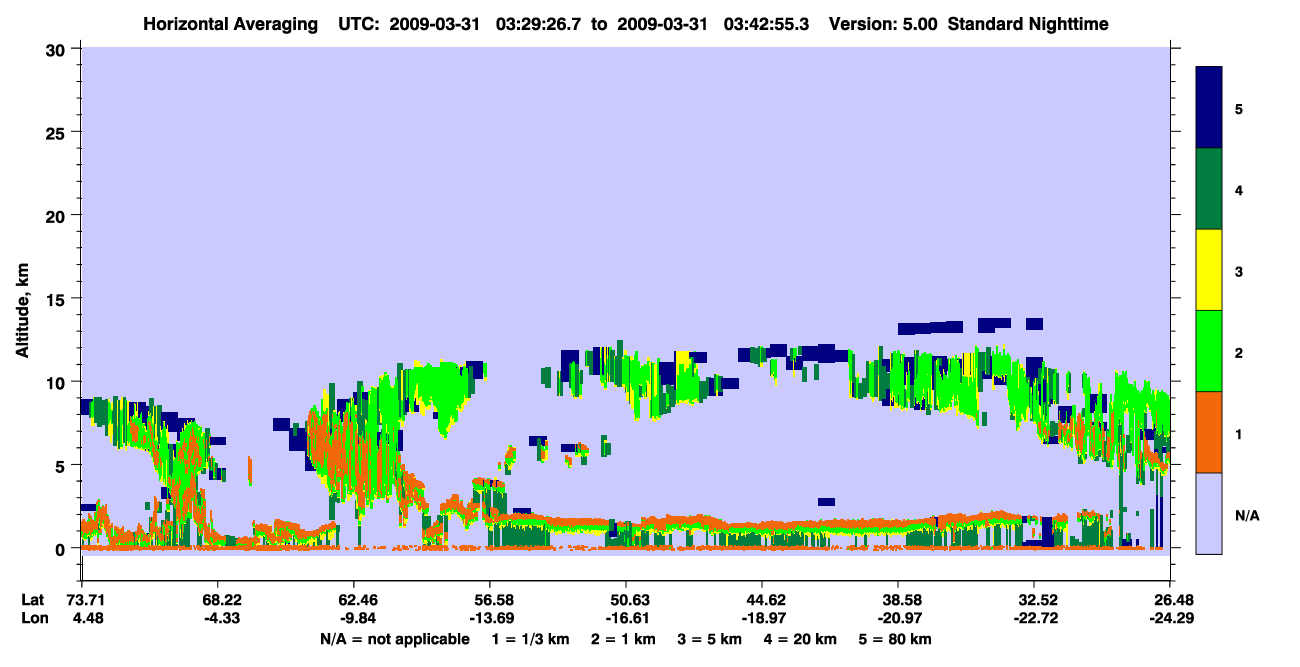This screenshot has width=1300, height=667.
Task: Click the 'Lon' row label
Action: [x=34, y=618]
